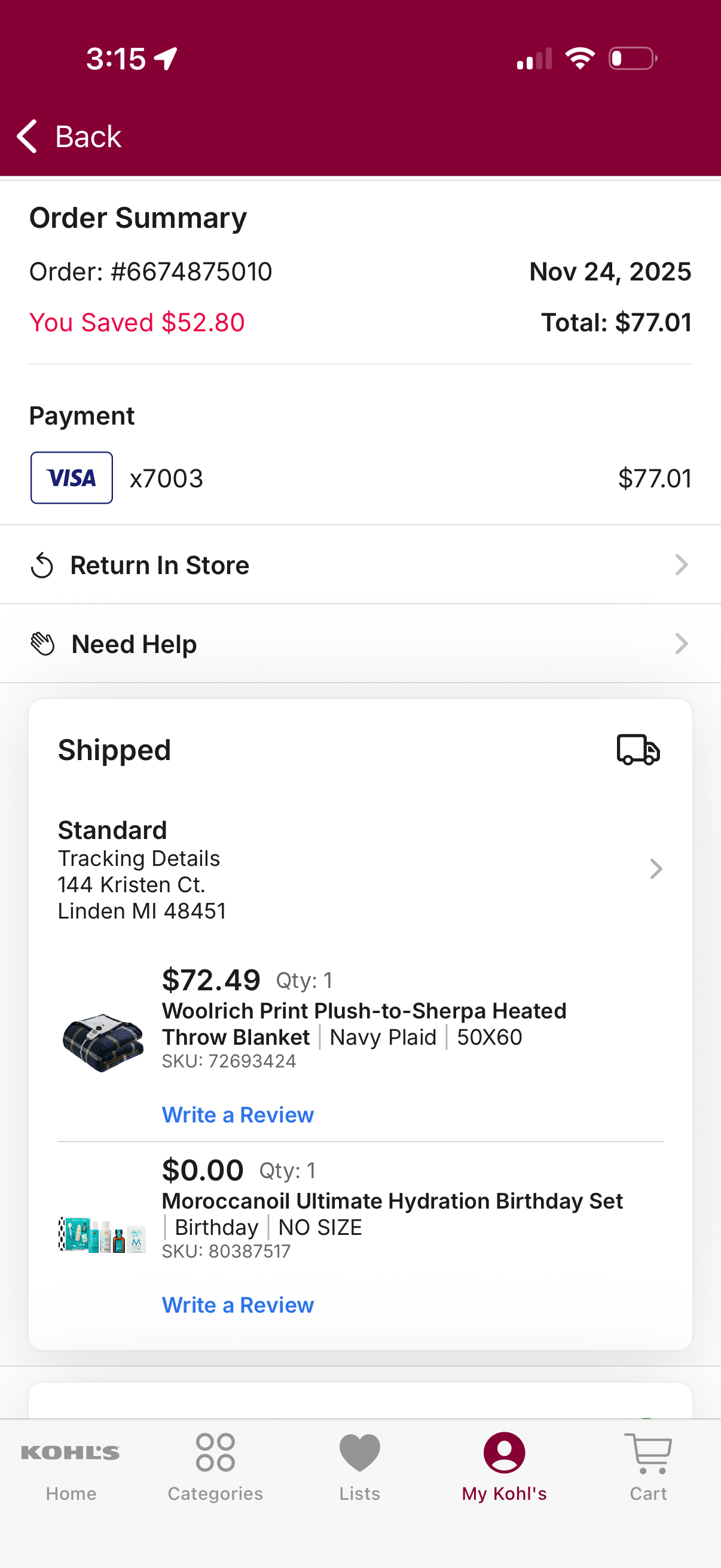The image size is (721, 1568).
Task: Tap the Back chevron arrow icon
Action: point(27,136)
